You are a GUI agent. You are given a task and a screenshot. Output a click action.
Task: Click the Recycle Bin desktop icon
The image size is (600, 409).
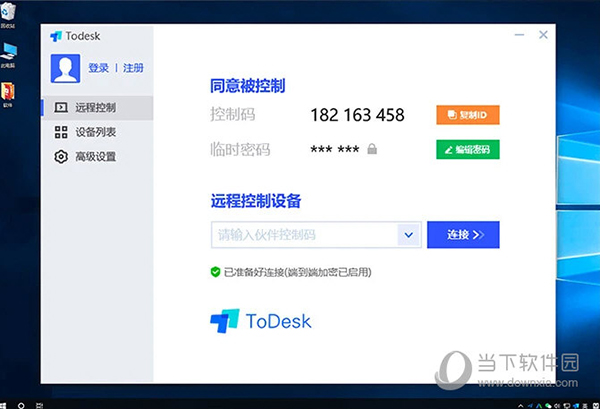8,15
